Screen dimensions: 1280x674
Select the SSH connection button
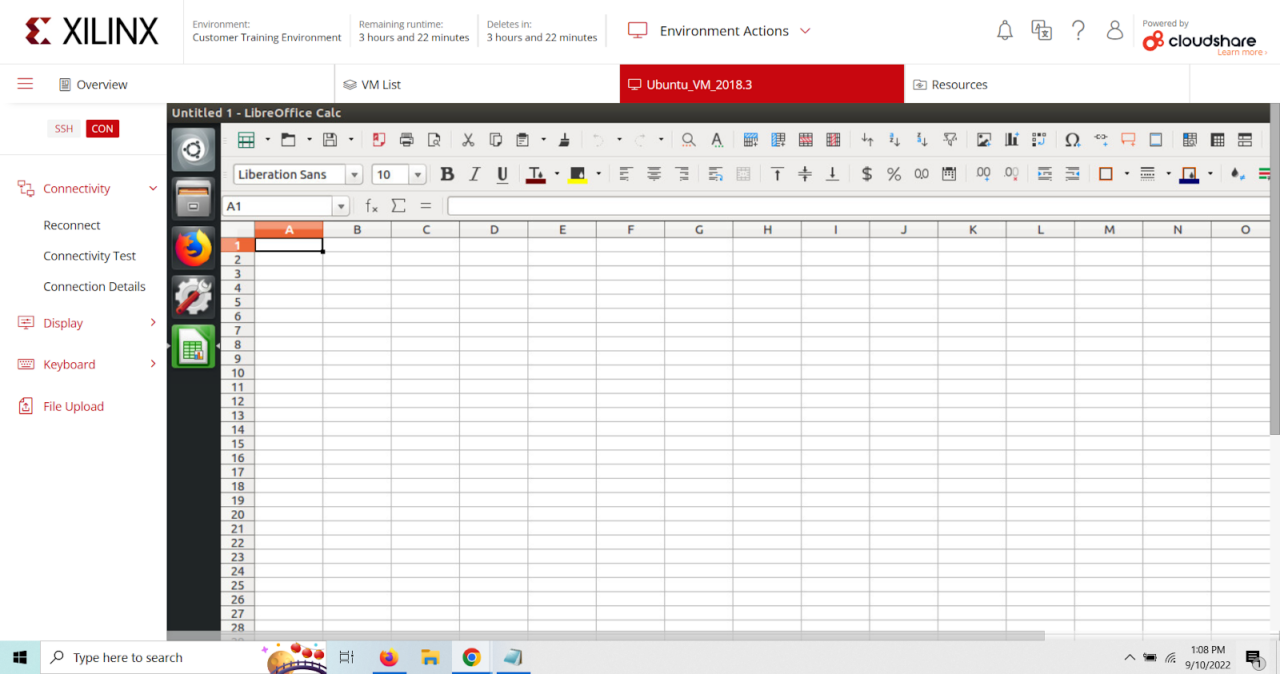pos(64,128)
